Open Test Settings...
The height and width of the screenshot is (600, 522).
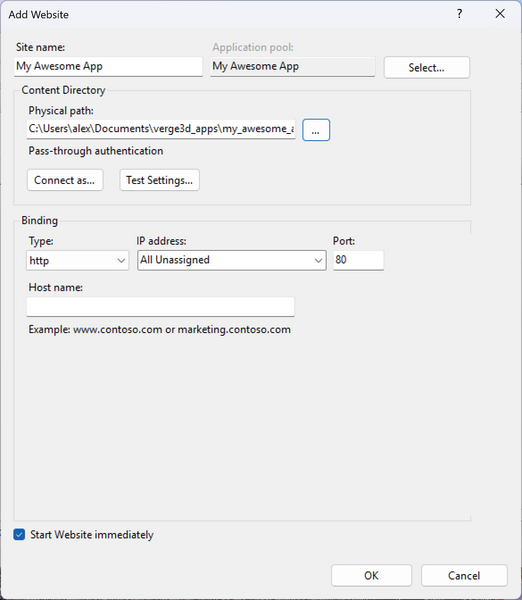pos(160,180)
